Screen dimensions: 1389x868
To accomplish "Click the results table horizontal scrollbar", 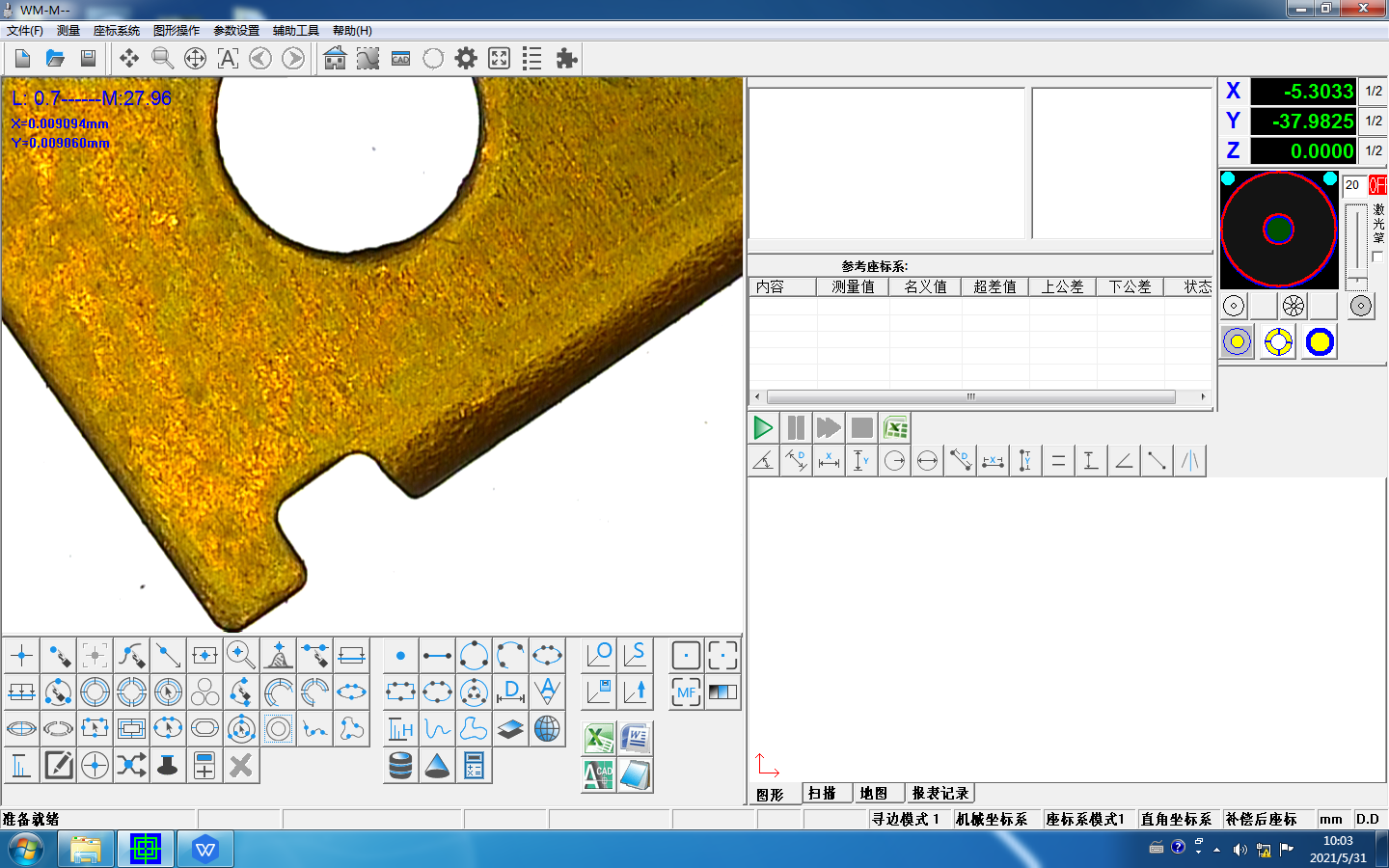I will pos(970,396).
